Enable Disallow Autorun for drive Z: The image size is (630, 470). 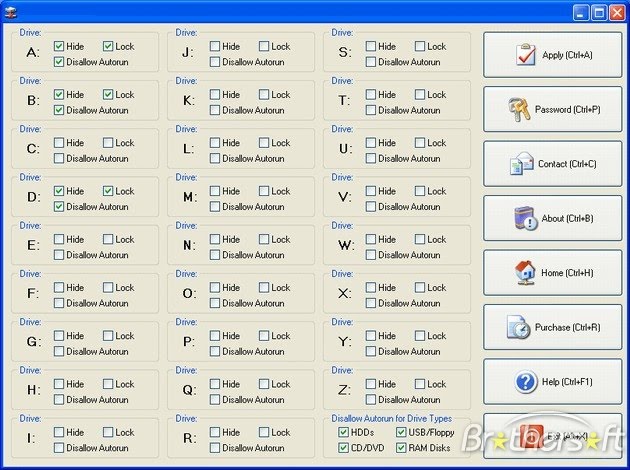coord(370,399)
